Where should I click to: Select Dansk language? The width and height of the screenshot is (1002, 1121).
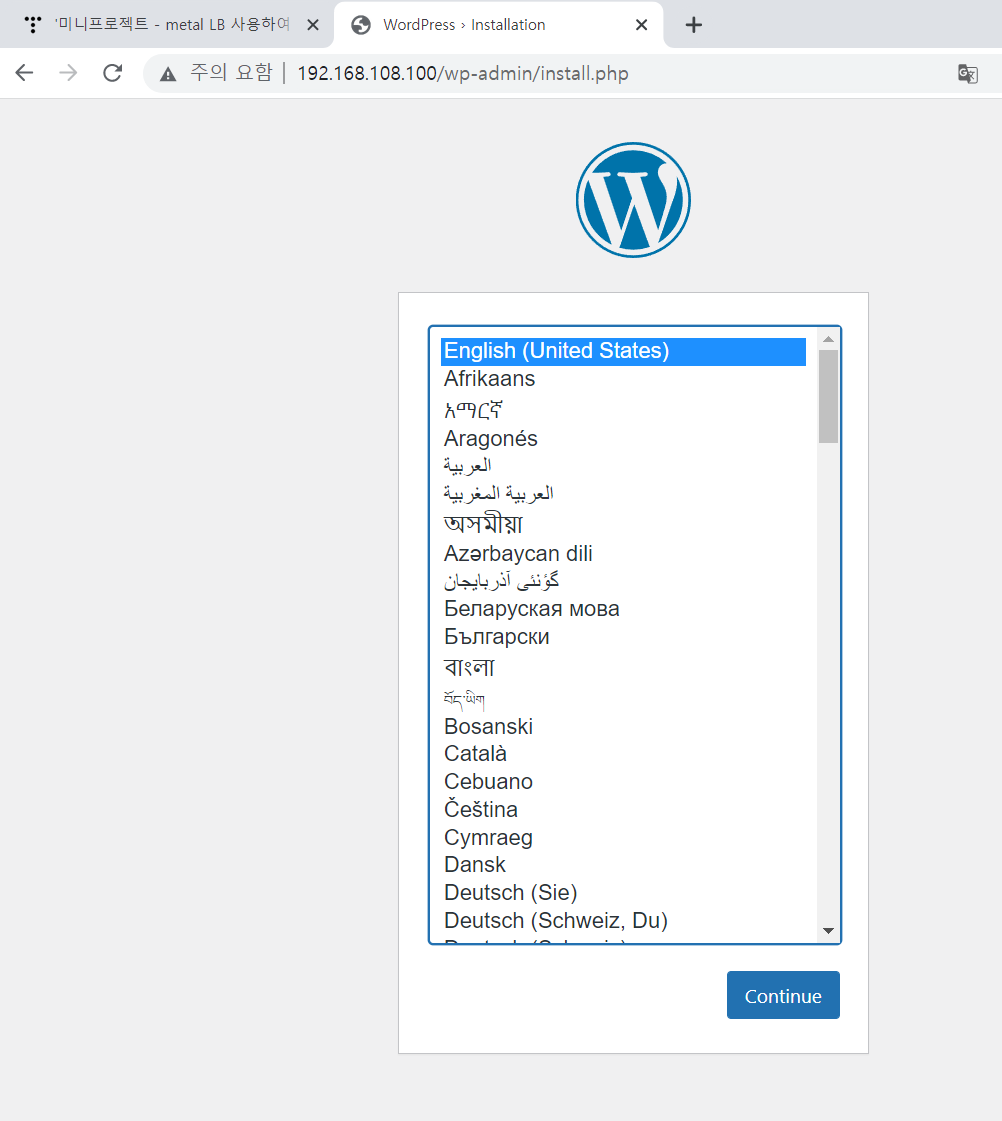(x=623, y=864)
